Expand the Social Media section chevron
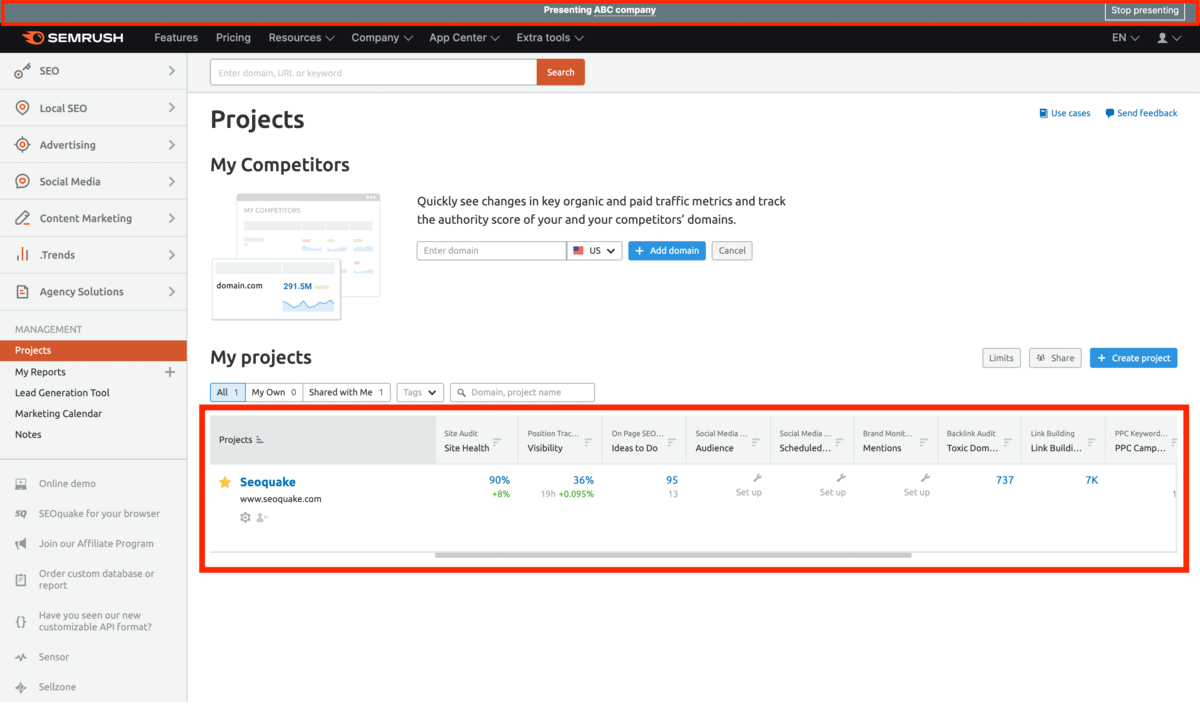Viewport: 1200px width, 709px height. (172, 182)
